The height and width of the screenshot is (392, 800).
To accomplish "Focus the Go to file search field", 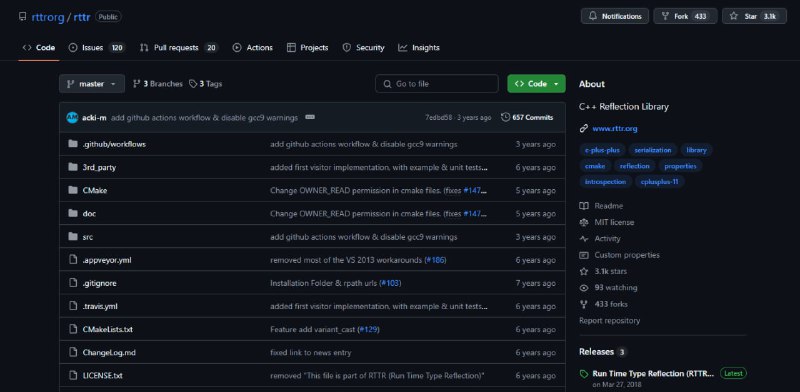I will tap(437, 84).
